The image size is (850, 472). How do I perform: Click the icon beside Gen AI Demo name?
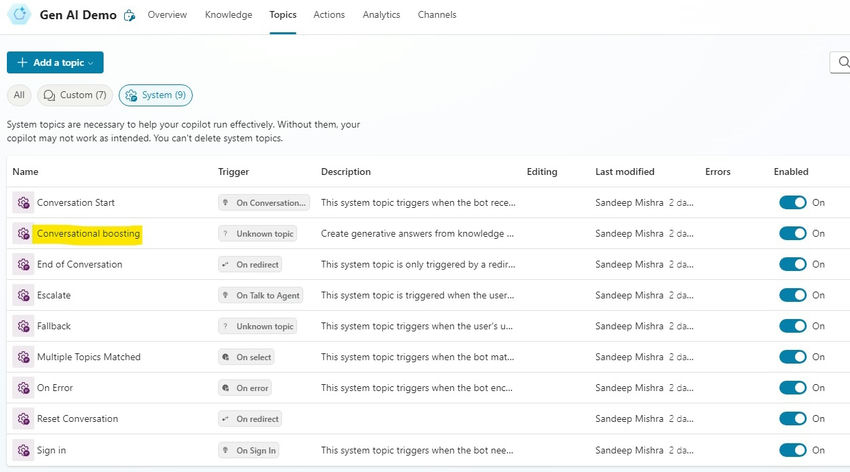(129, 16)
